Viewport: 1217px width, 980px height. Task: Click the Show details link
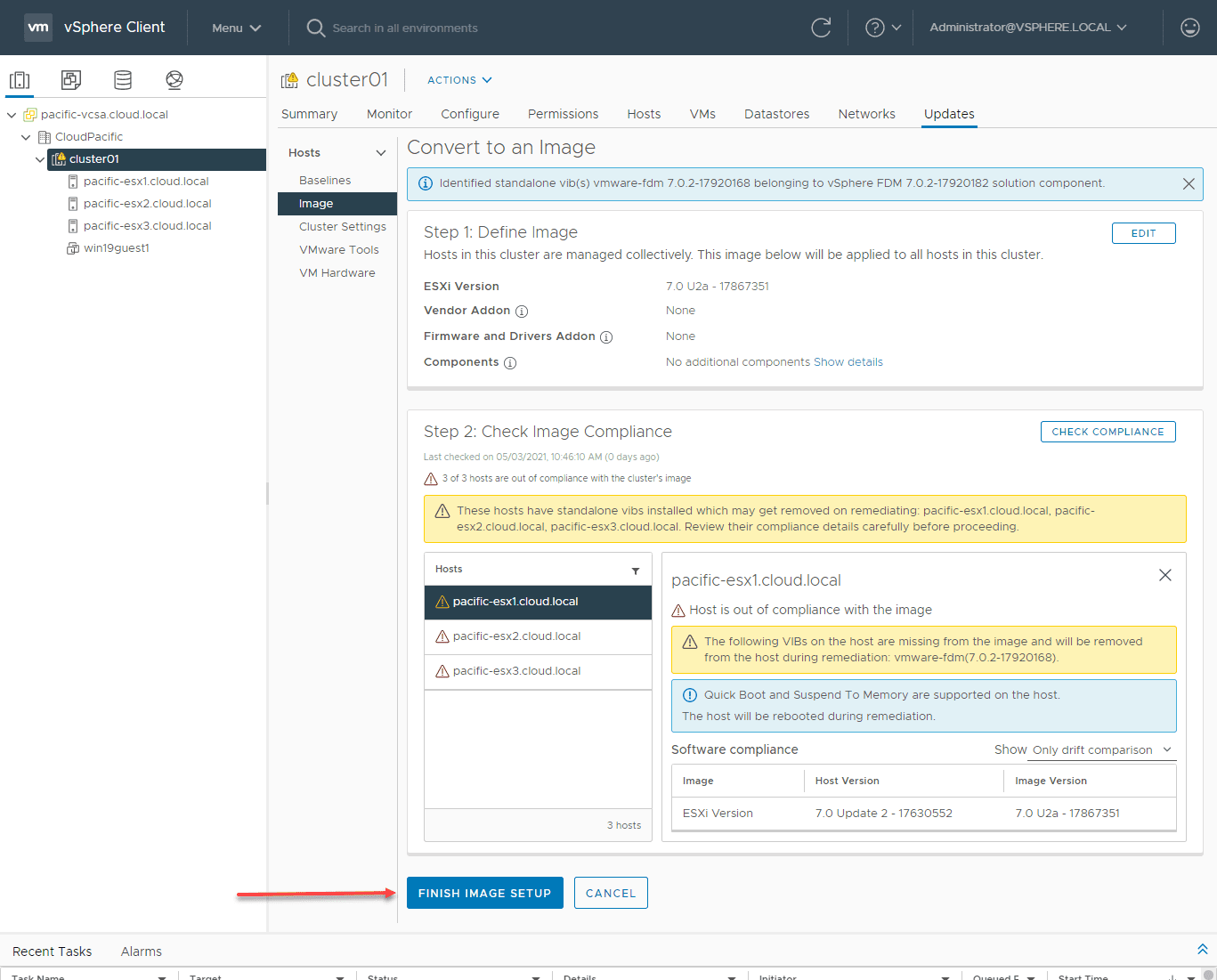848,362
